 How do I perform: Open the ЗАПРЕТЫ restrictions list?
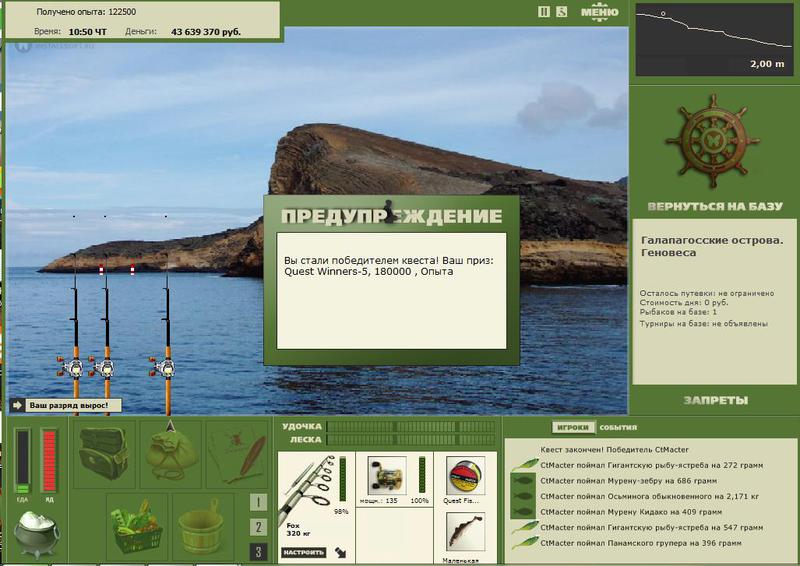coord(715,401)
